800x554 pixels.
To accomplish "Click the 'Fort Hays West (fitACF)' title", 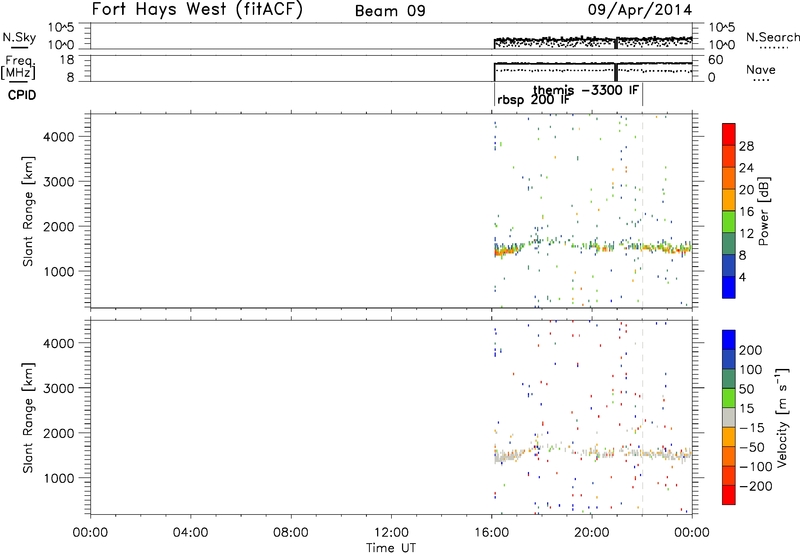I will pos(197,10).
